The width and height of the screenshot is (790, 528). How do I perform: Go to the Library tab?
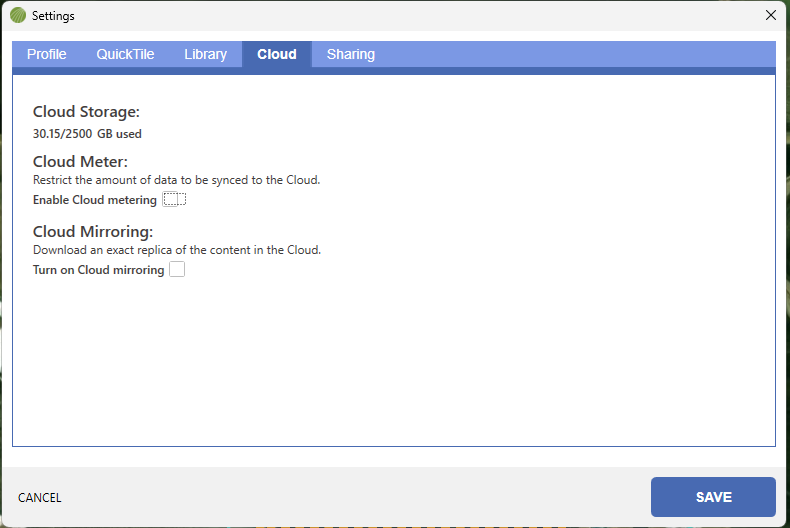[x=205, y=54]
